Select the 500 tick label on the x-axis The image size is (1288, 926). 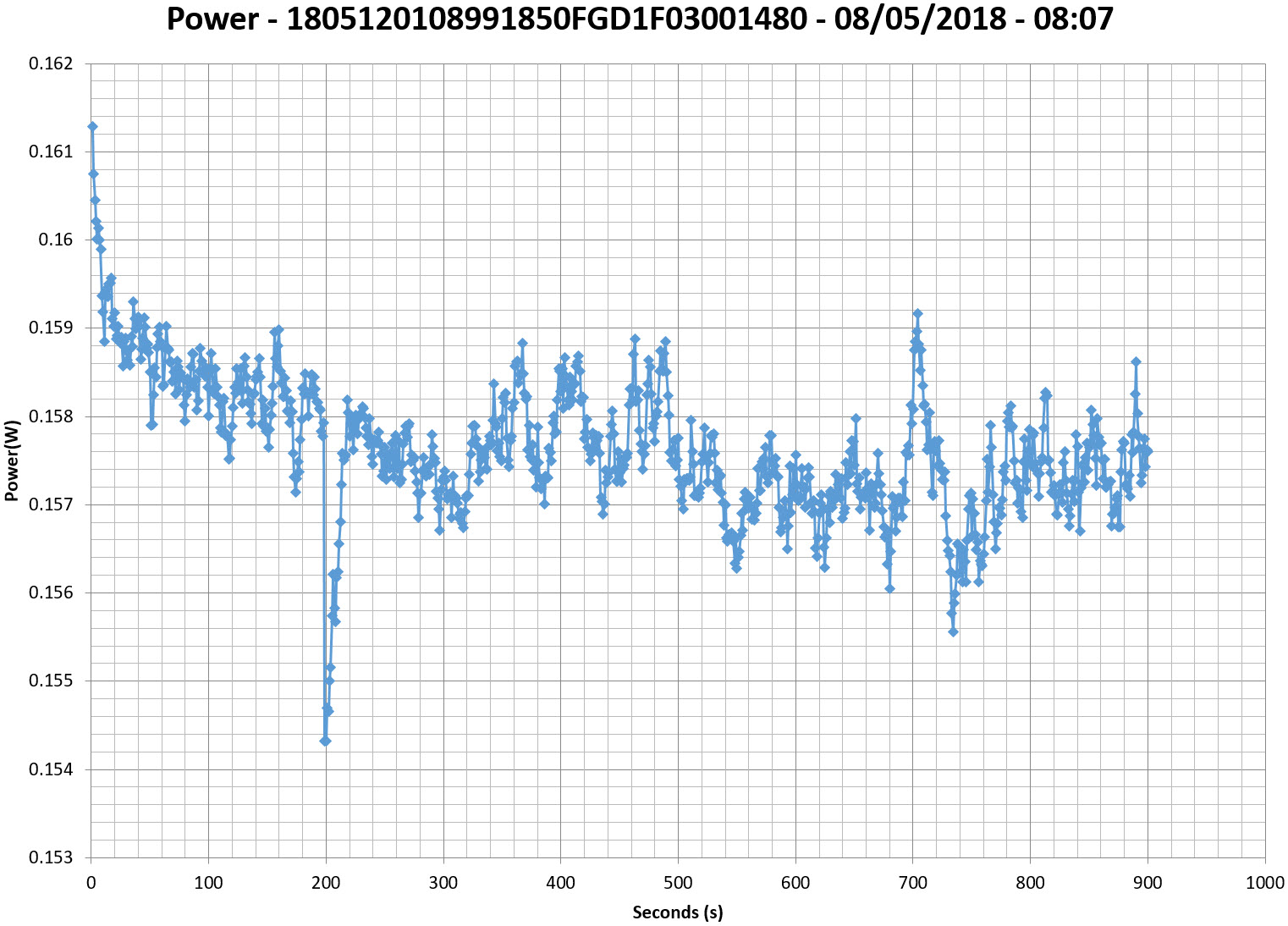point(678,883)
